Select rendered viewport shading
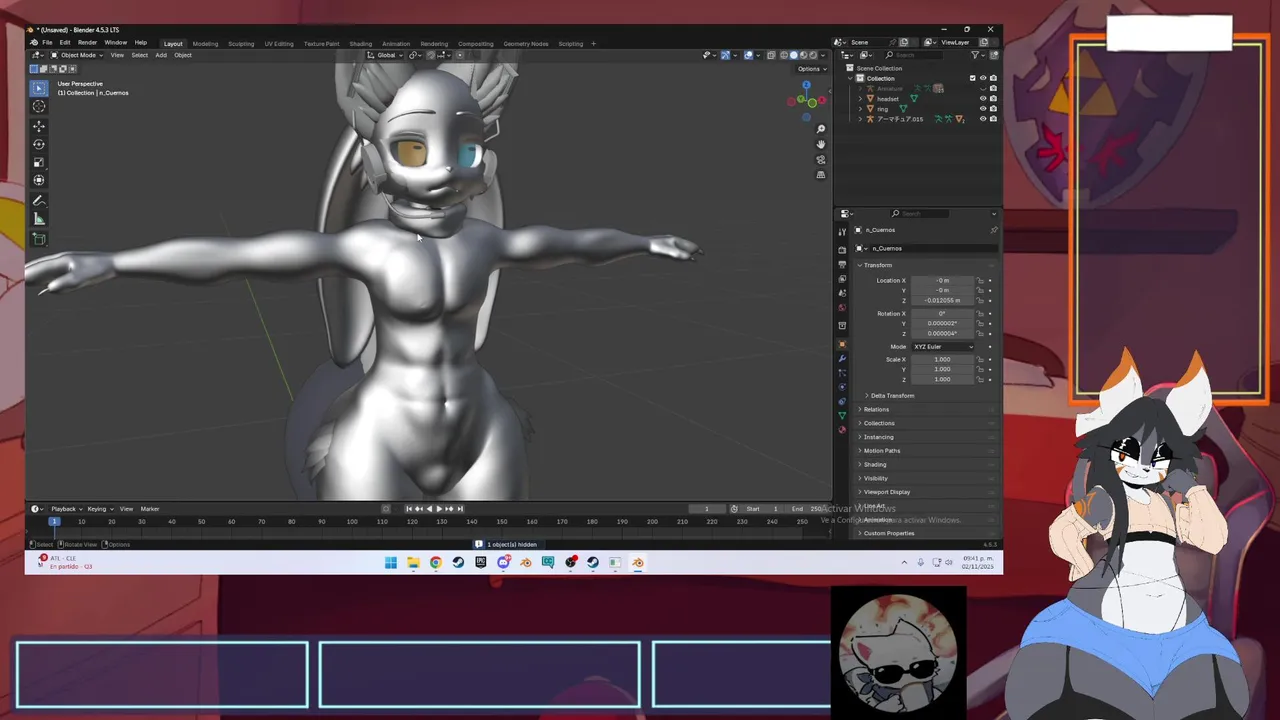Image resolution: width=1280 pixels, height=720 pixels. tap(814, 55)
